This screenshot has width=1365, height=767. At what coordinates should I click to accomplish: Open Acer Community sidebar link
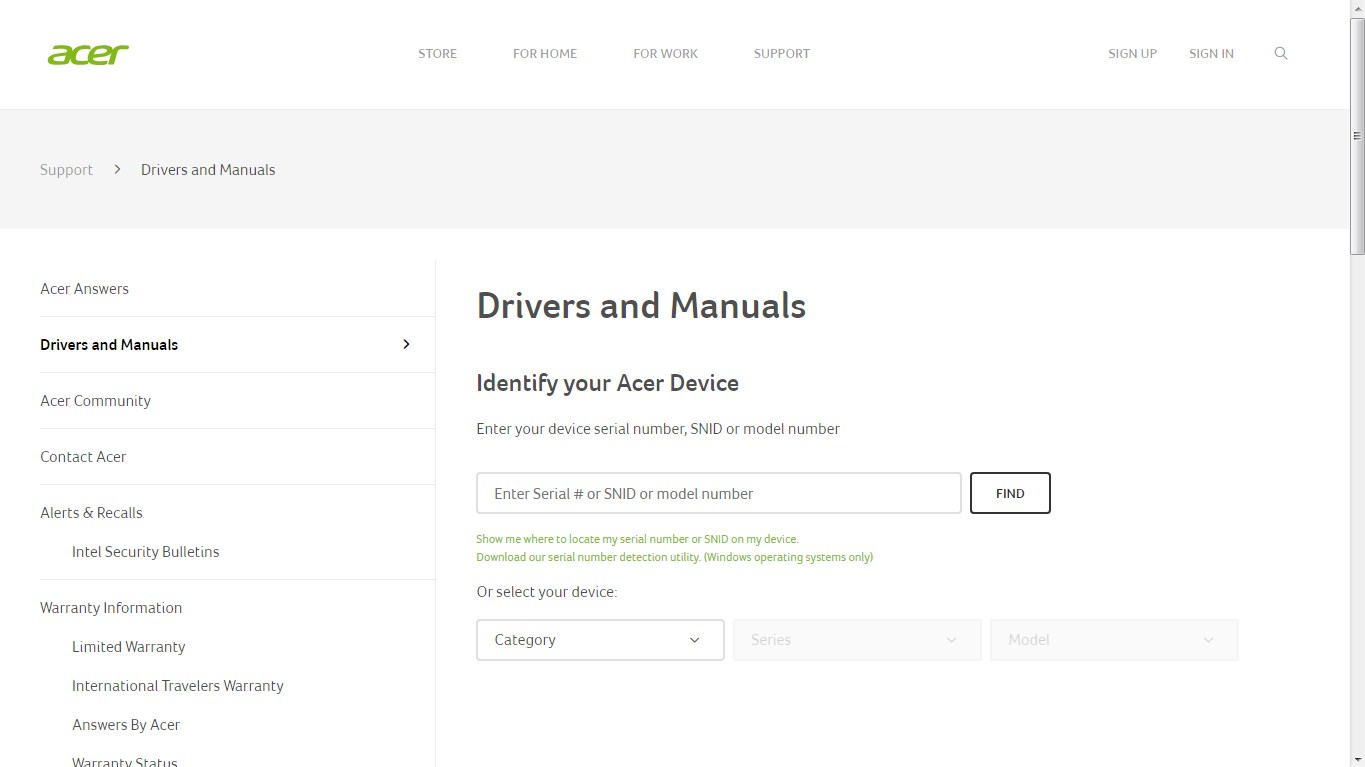[x=95, y=401]
